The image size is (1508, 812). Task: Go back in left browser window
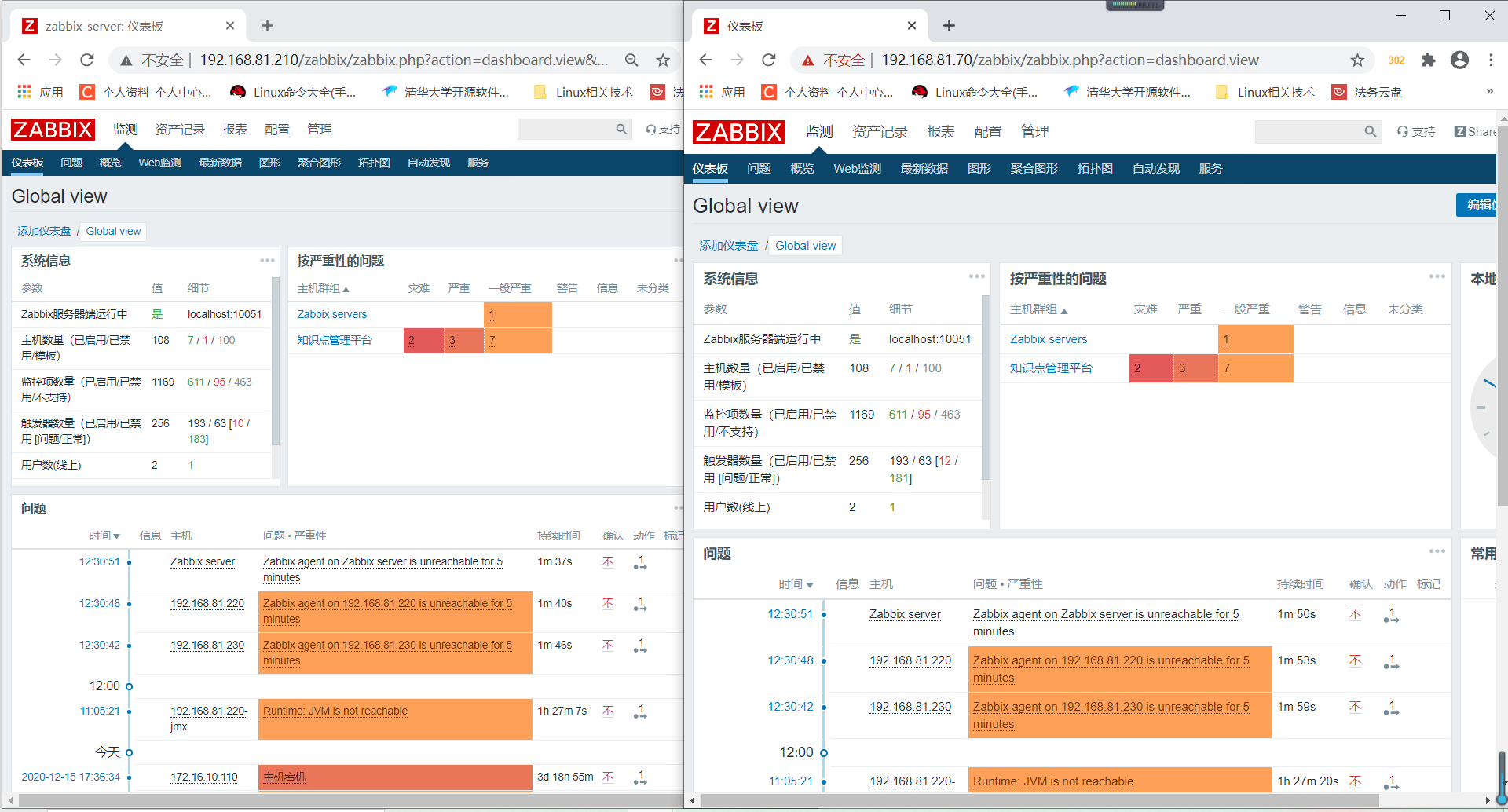click(x=24, y=60)
